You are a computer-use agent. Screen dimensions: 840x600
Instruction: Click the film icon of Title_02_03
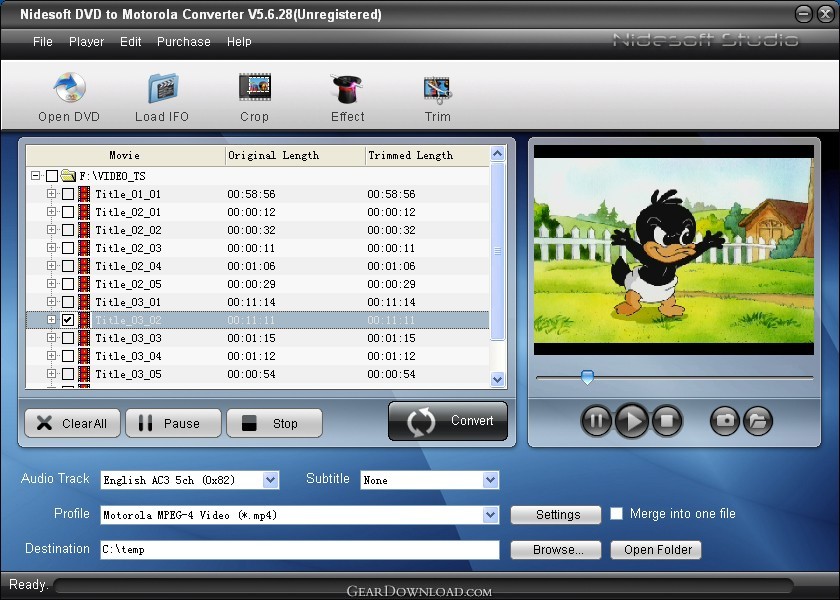84,248
